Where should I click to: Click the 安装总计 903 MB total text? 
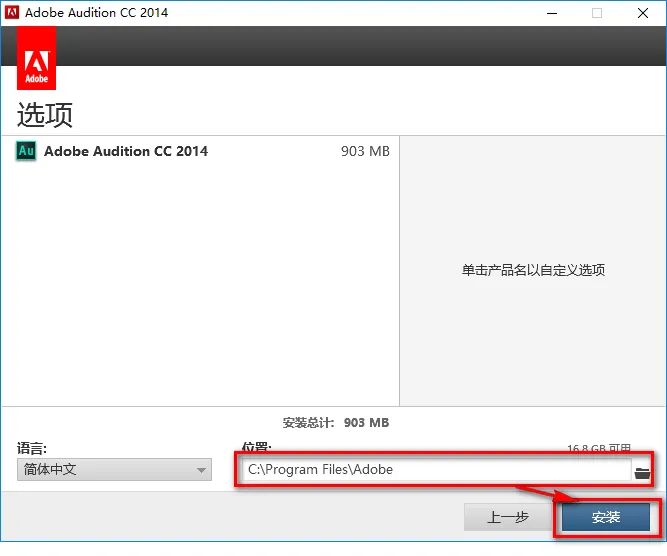coord(336,422)
